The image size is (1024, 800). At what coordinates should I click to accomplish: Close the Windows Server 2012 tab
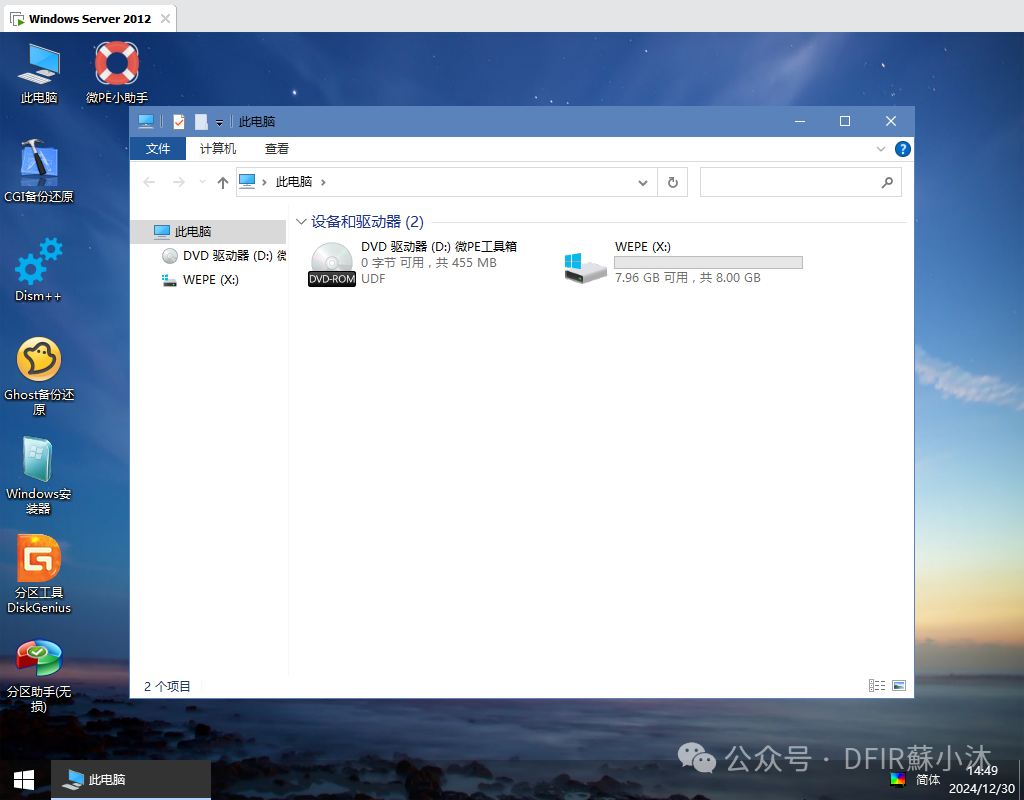pyautogui.click(x=165, y=18)
